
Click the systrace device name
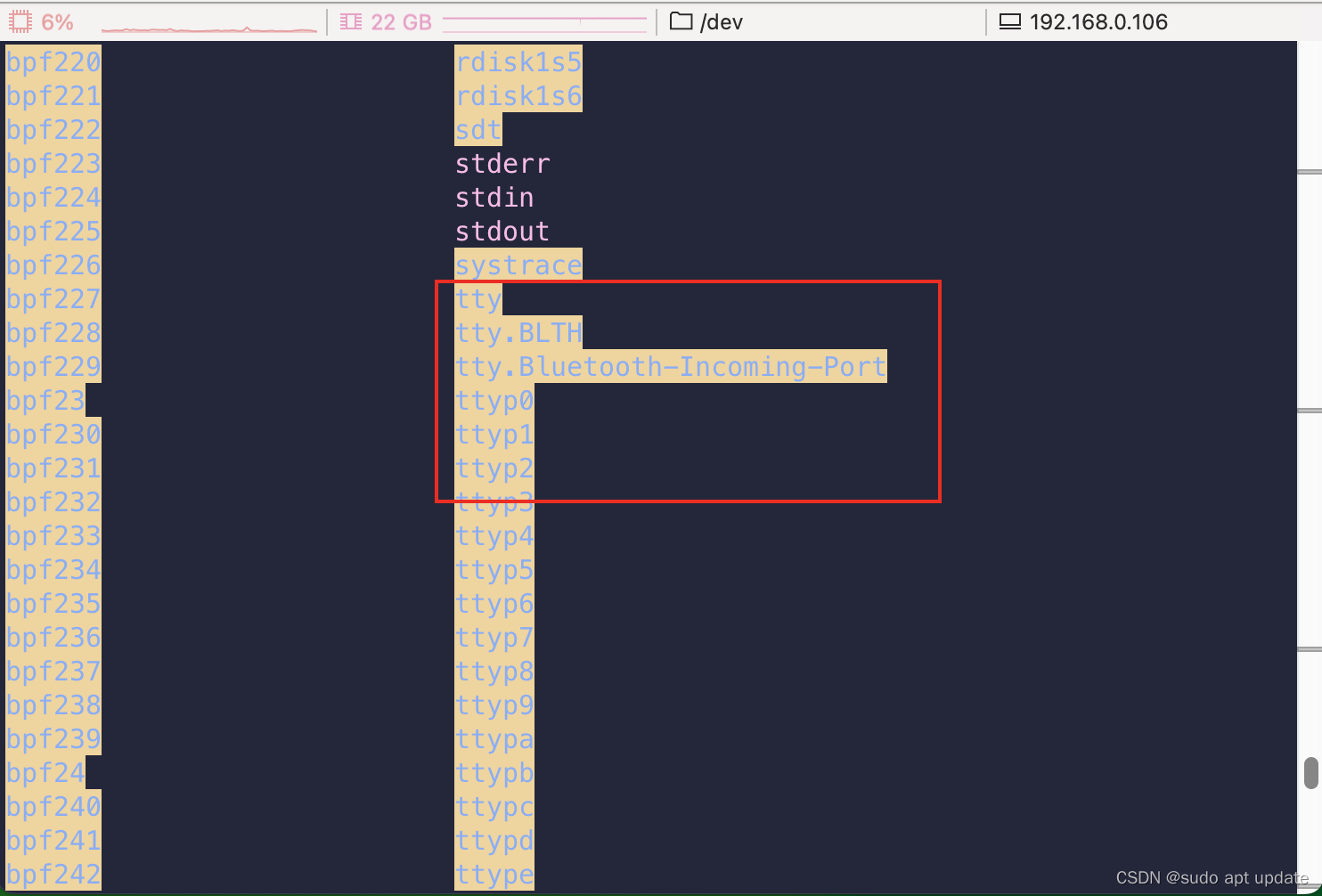click(x=518, y=265)
